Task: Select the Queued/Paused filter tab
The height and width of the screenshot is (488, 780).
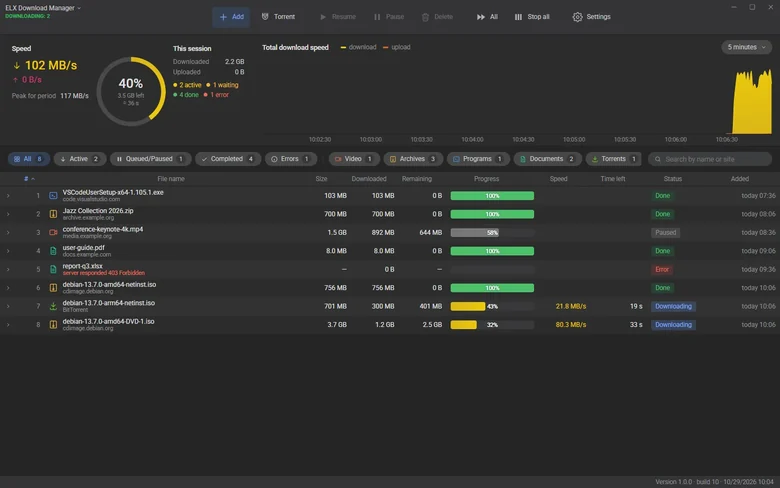Action: [150, 159]
